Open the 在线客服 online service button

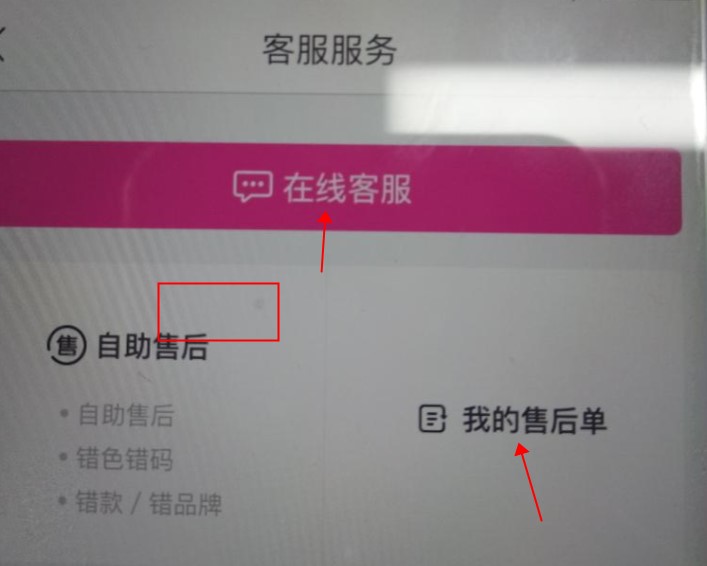tap(340, 188)
